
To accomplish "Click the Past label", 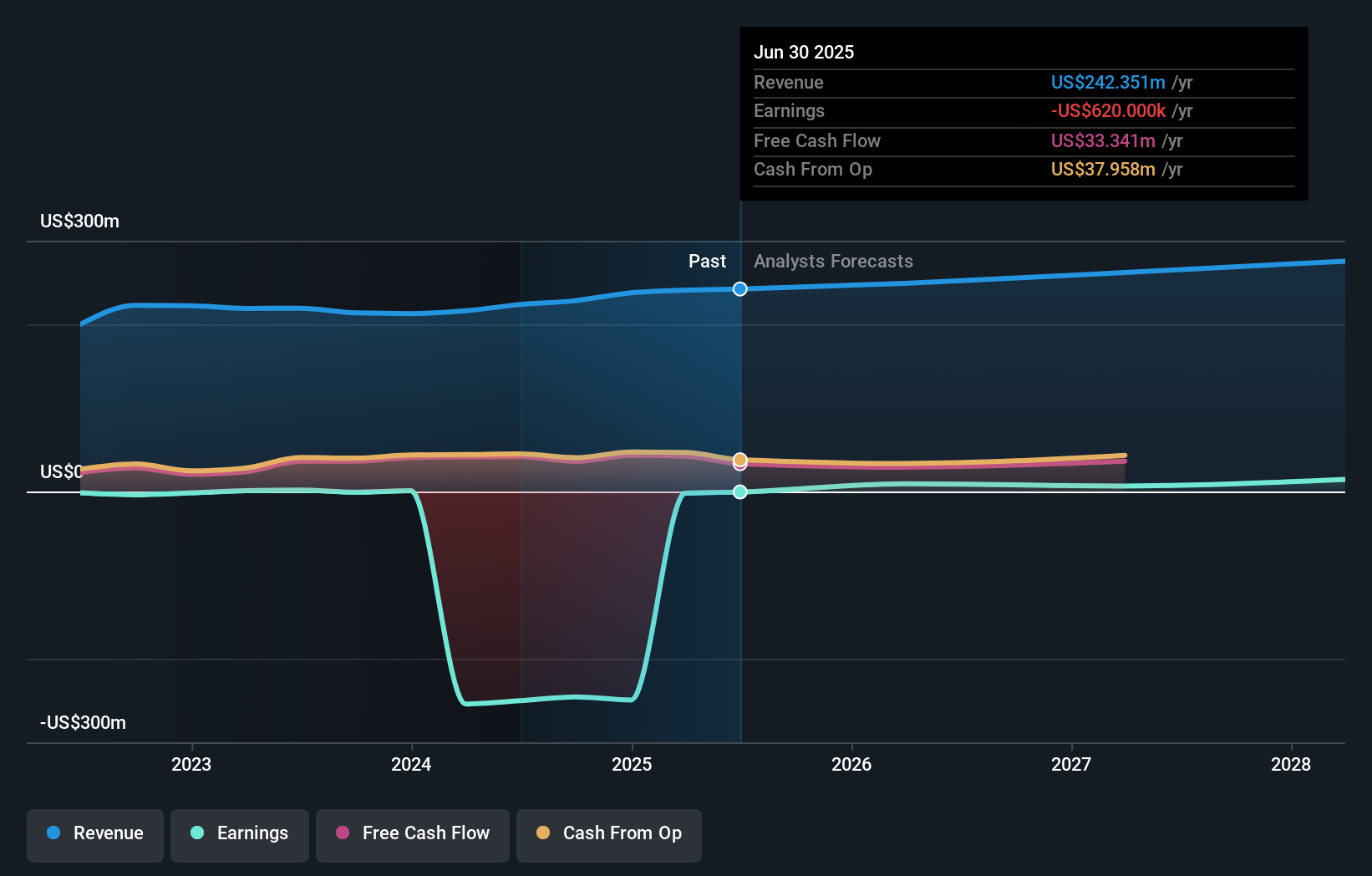I will click(x=707, y=262).
